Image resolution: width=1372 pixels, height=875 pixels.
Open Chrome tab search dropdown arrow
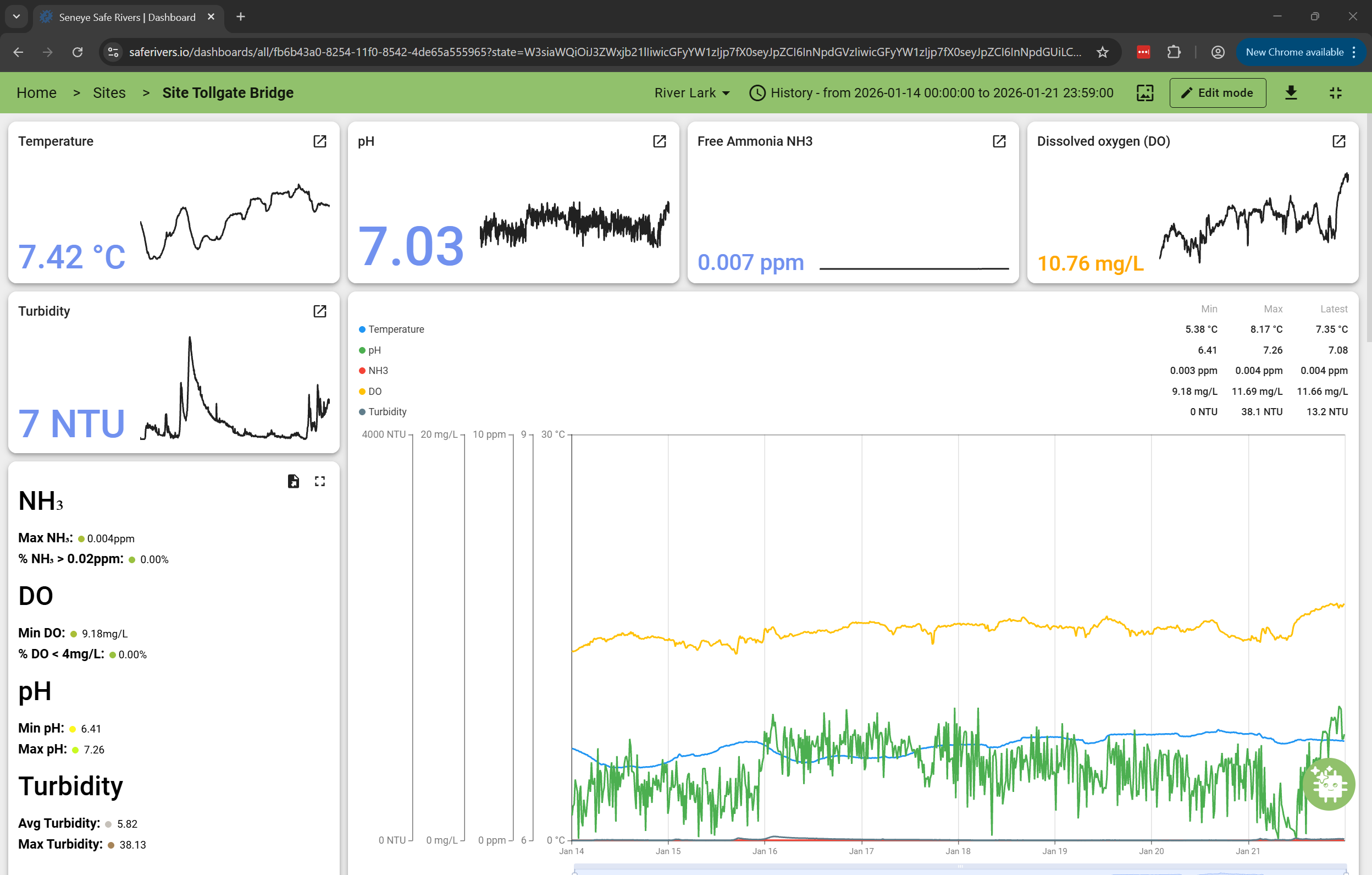coord(16,16)
